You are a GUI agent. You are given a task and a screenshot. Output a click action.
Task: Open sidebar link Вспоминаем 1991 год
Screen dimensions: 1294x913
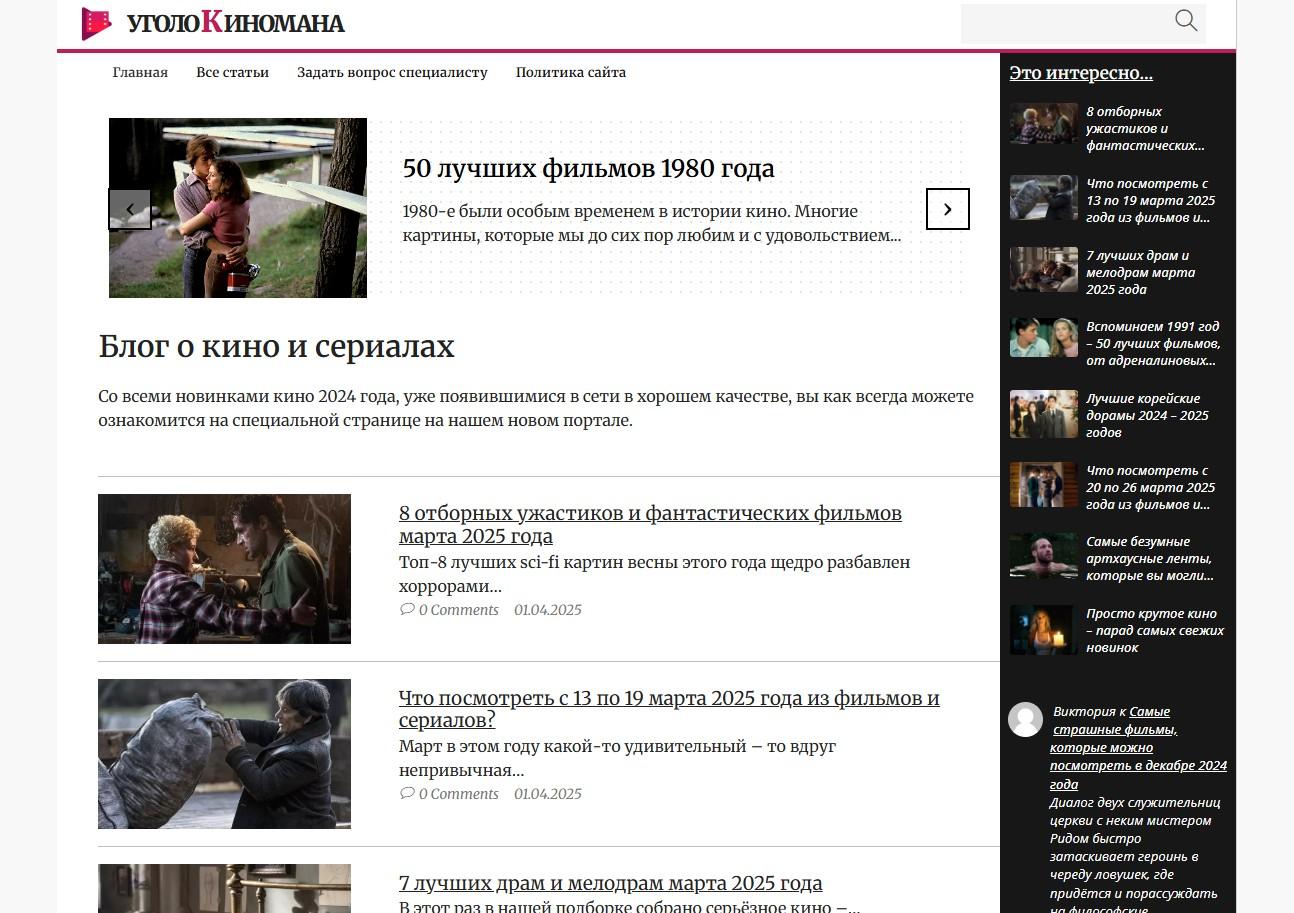(x=1153, y=343)
